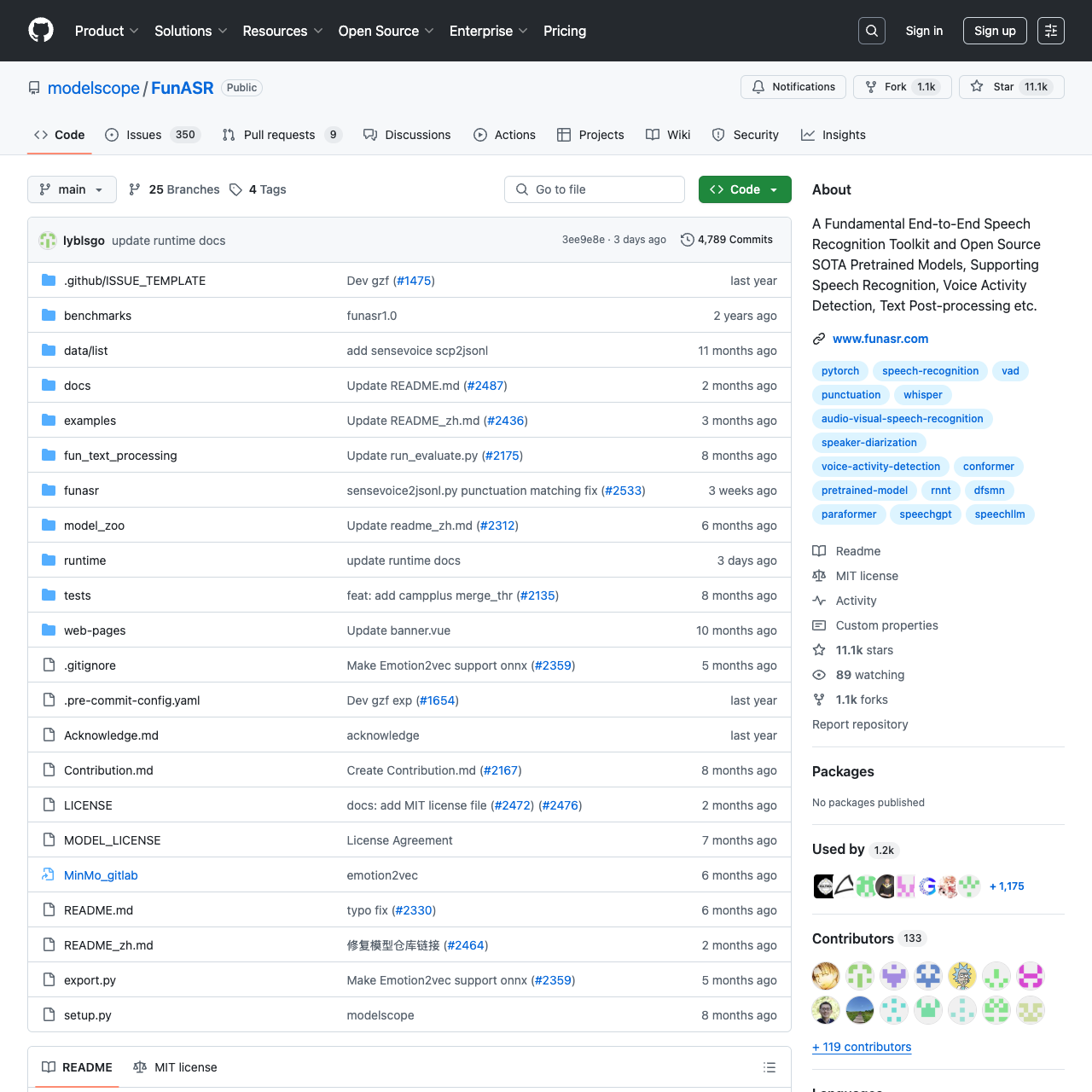Click the web-pages folder icon
This screenshot has height=1092, width=1092.
point(49,630)
